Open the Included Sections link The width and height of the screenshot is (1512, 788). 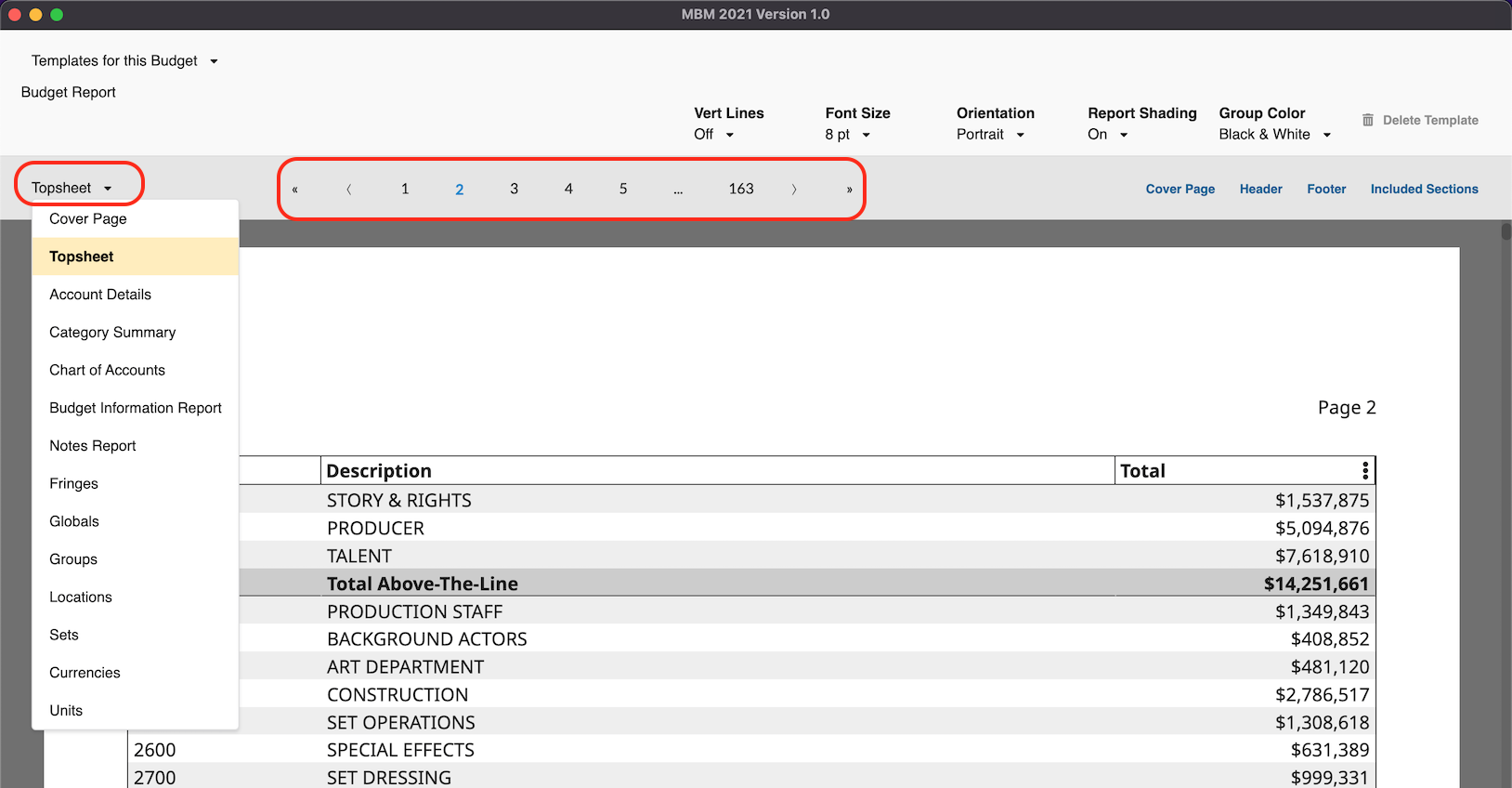1424,190
